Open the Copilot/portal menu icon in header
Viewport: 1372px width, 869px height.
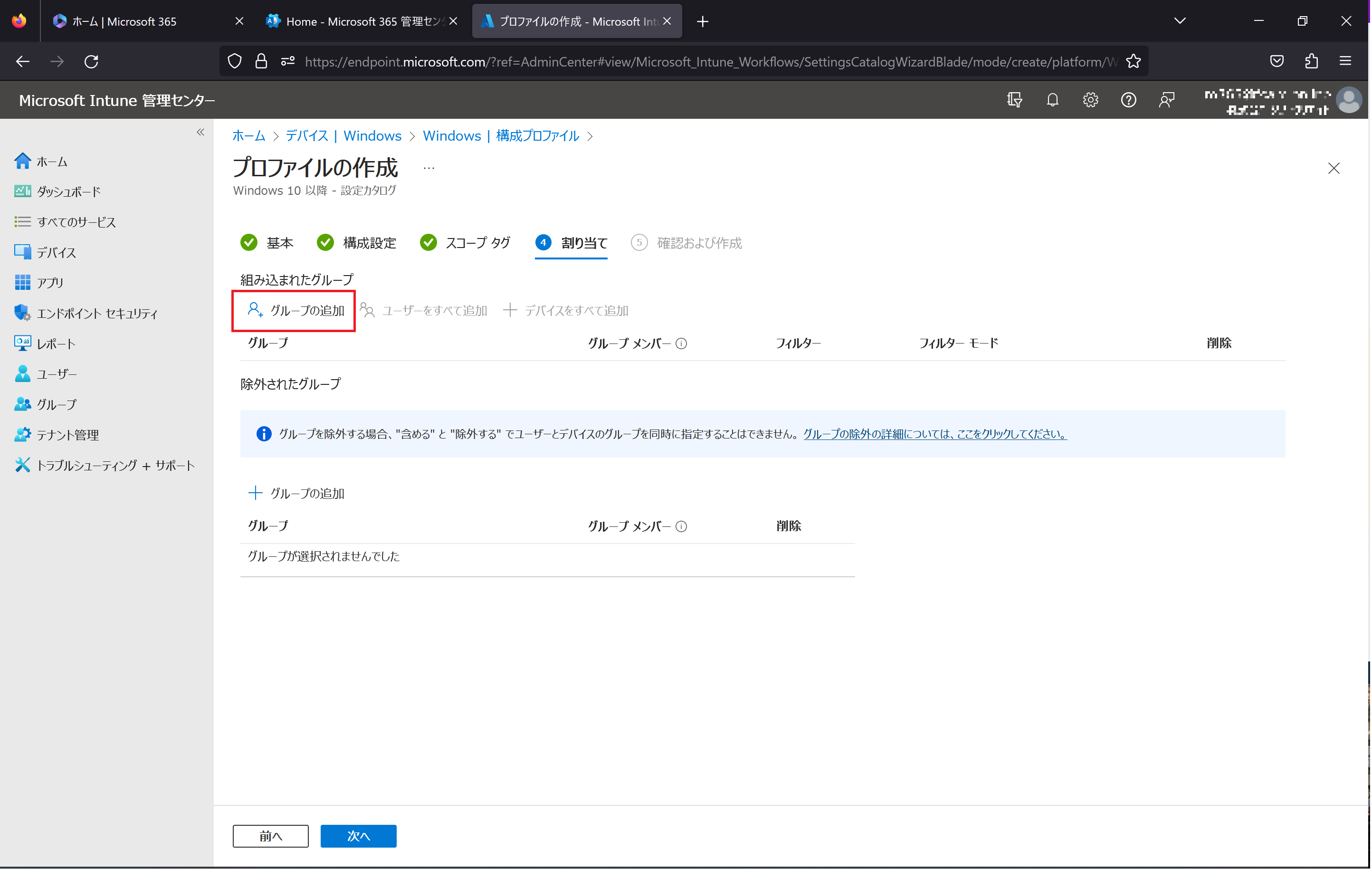point(1015,100)
